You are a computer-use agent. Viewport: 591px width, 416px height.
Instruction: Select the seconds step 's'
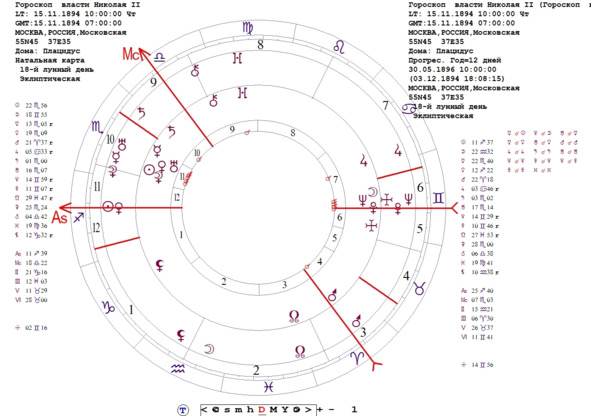[227, 410]
